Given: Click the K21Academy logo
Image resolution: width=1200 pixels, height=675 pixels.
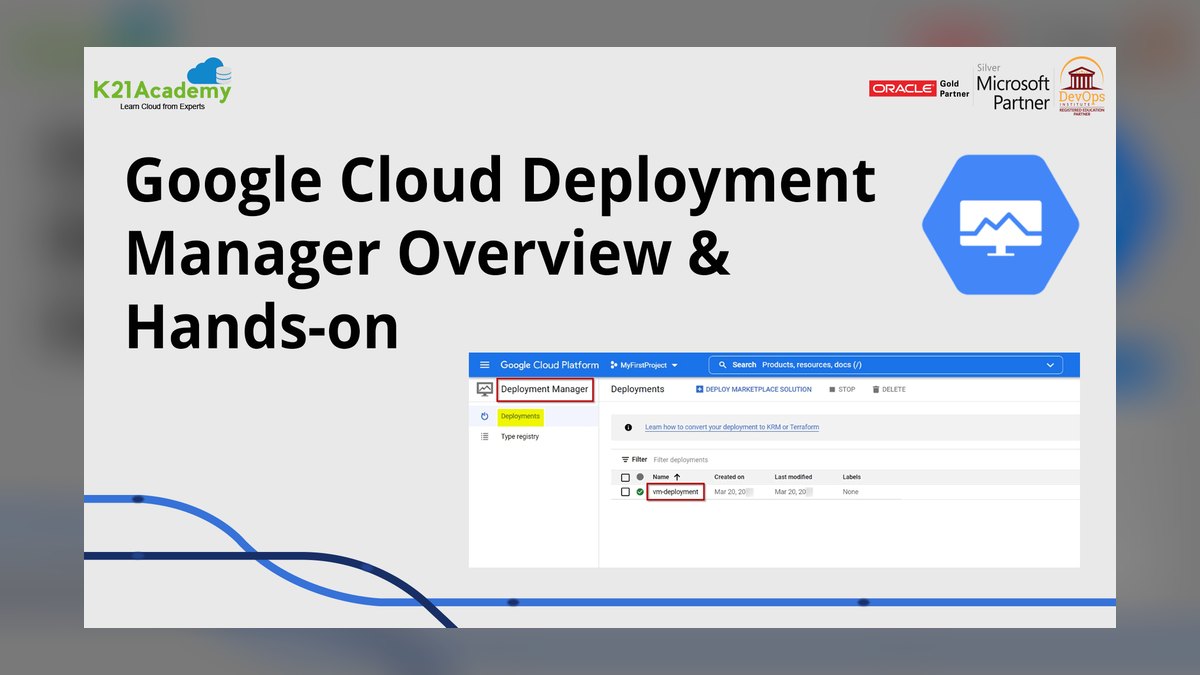Looking at the screenshot, I should [162, 84].
